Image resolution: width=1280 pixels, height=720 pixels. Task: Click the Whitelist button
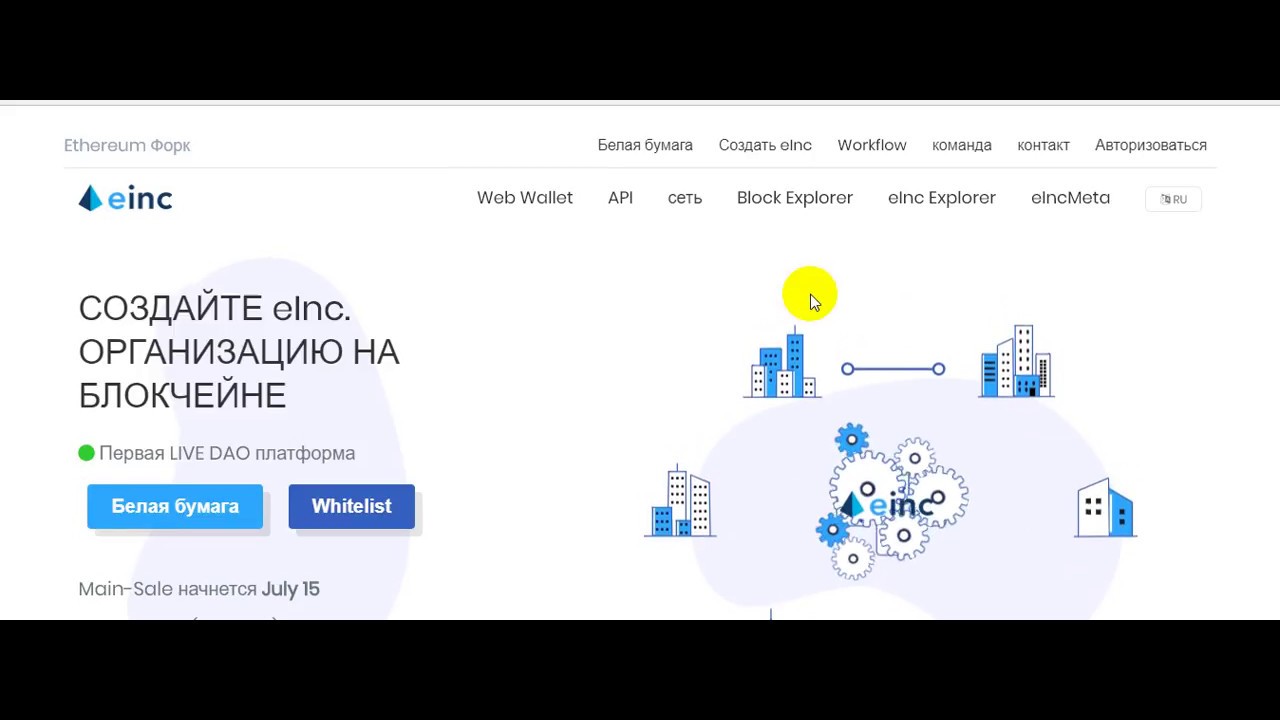351,506
